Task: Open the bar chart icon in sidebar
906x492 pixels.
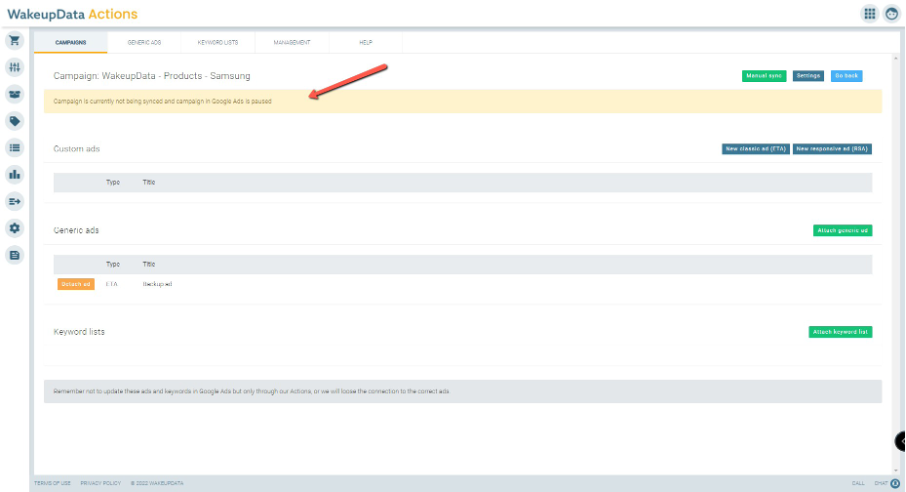Action: point(14,175)
